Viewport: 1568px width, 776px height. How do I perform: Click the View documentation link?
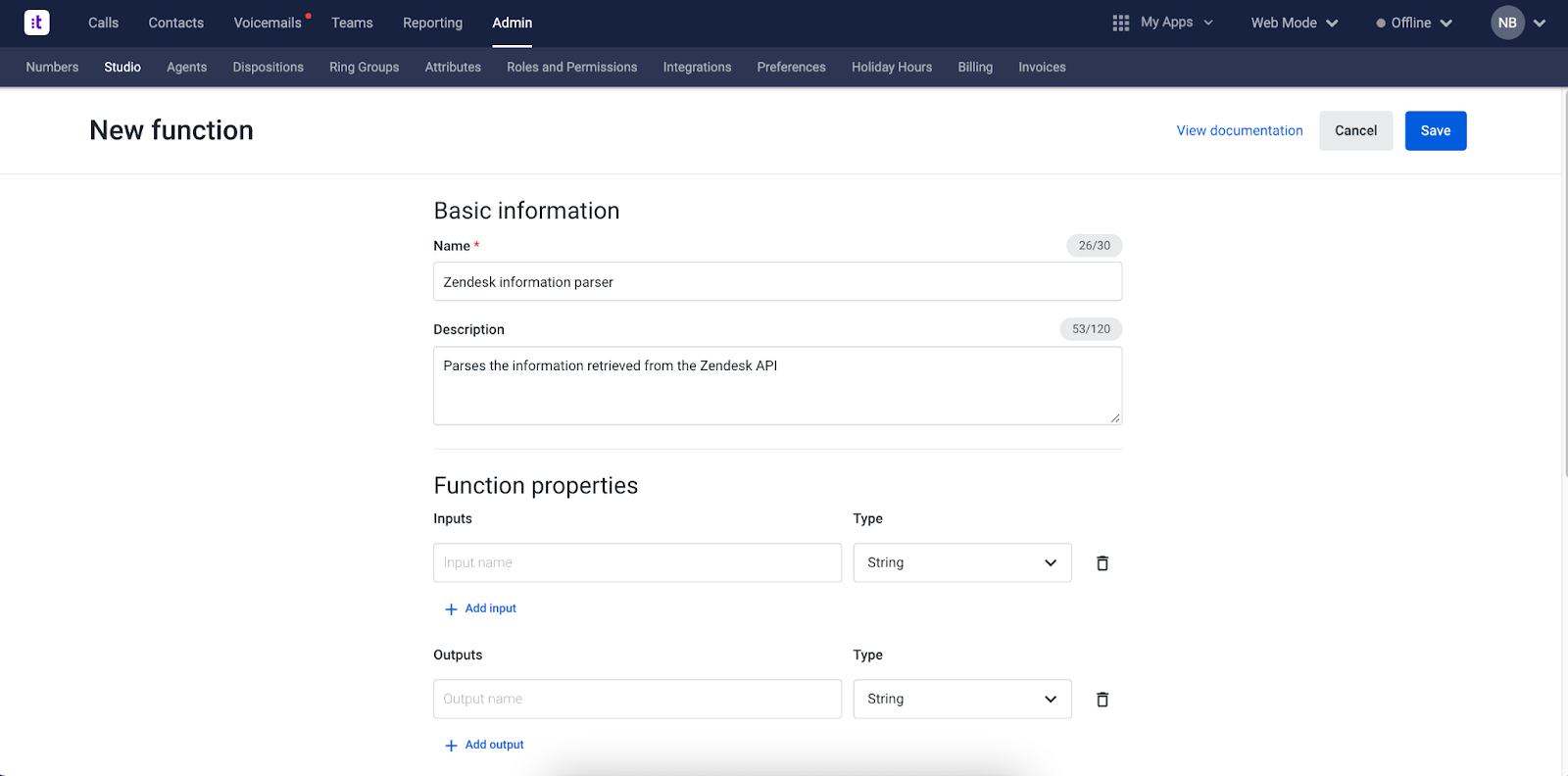[1240, 130]
